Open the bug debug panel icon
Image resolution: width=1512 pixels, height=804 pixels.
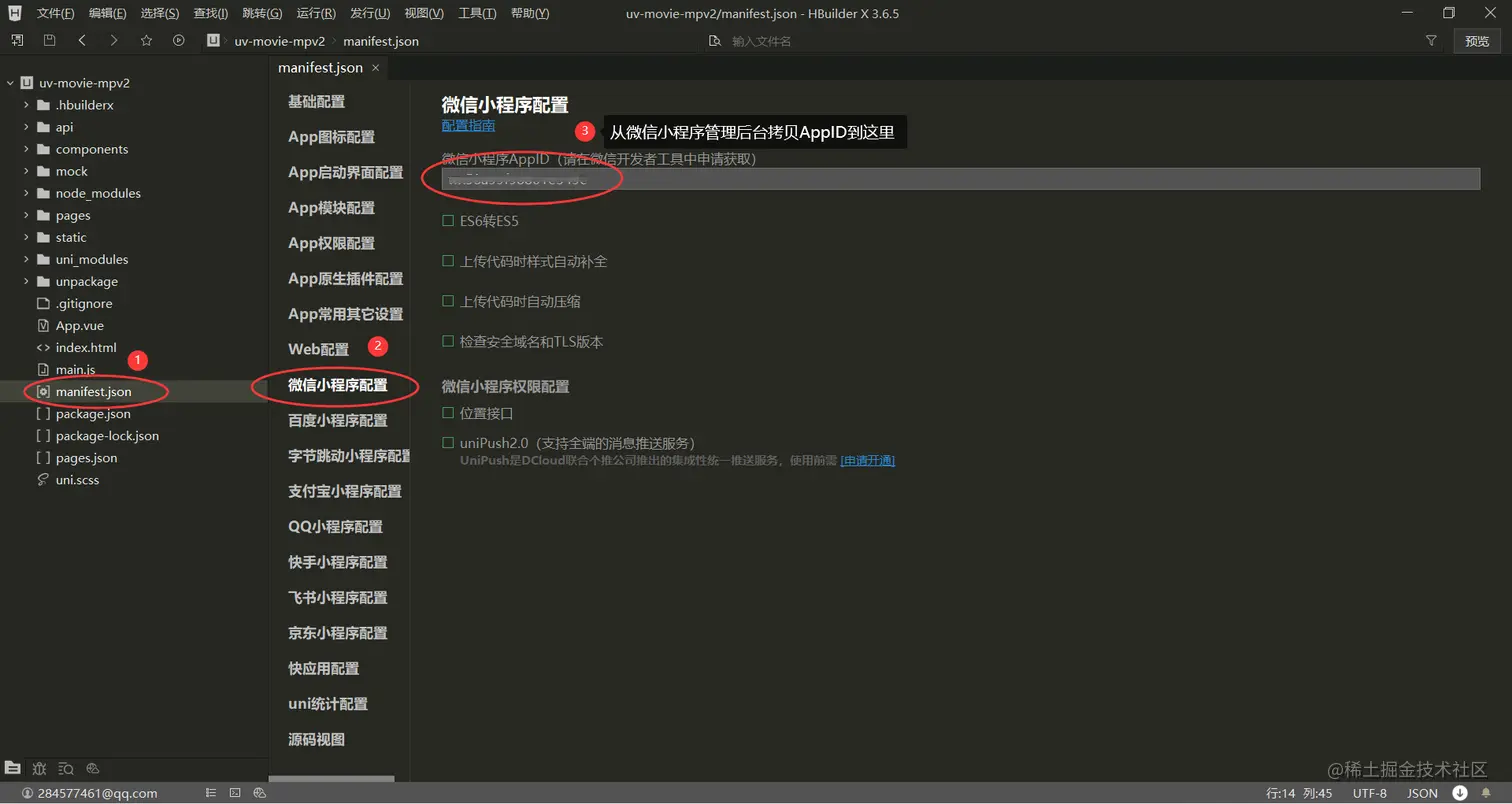(x=39, y=768)
